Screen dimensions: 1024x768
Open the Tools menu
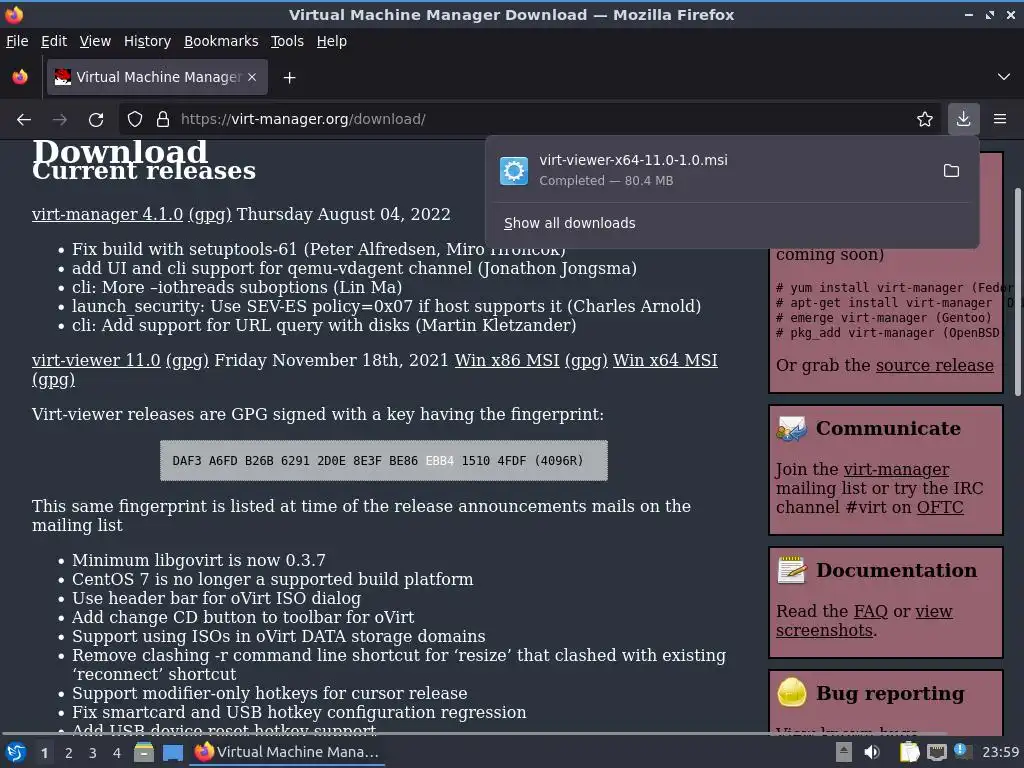287,41
